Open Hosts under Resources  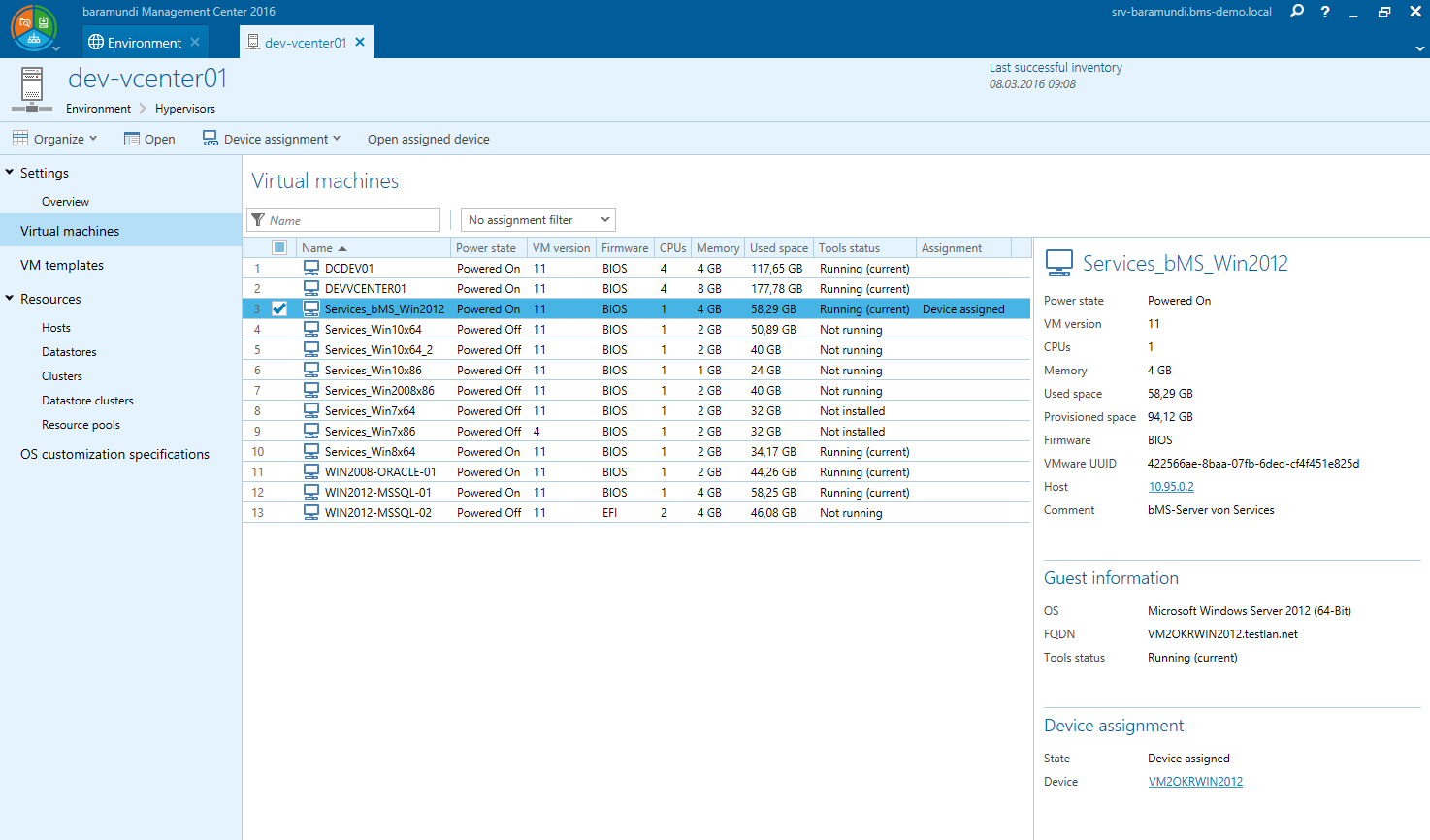(x=56, y=328)
